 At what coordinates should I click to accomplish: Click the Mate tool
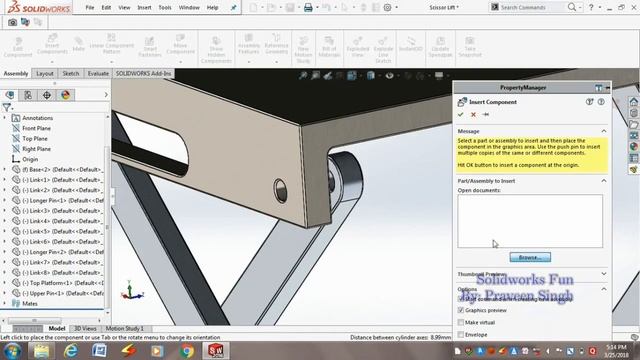pos(78,44)
